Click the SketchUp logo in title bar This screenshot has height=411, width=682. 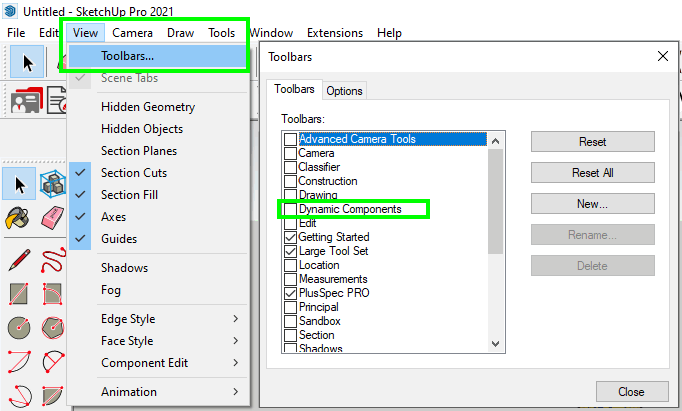click(x=10, y=11)
